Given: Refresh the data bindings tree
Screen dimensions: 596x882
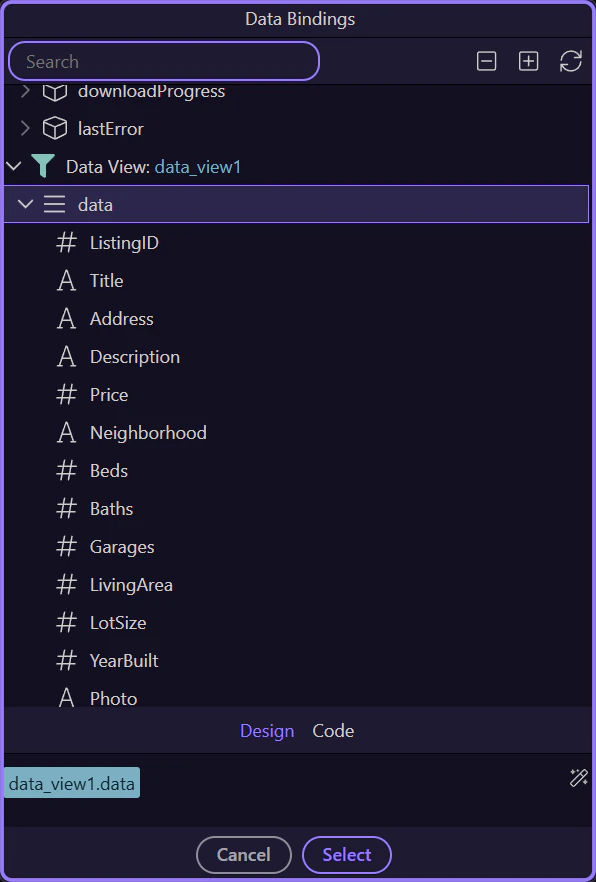Looking at the screenshot, I should pos(570,61).
